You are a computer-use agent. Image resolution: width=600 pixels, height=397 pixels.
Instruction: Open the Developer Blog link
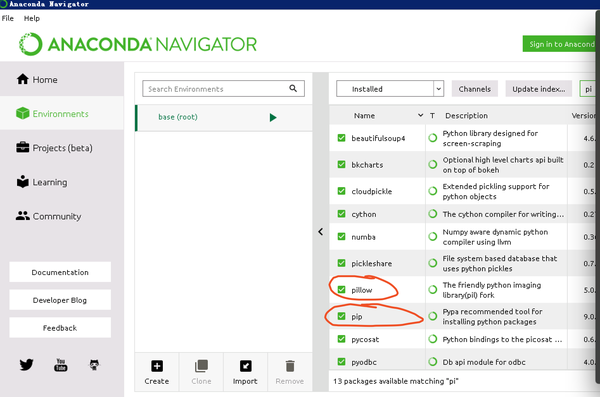coord(60,300)
